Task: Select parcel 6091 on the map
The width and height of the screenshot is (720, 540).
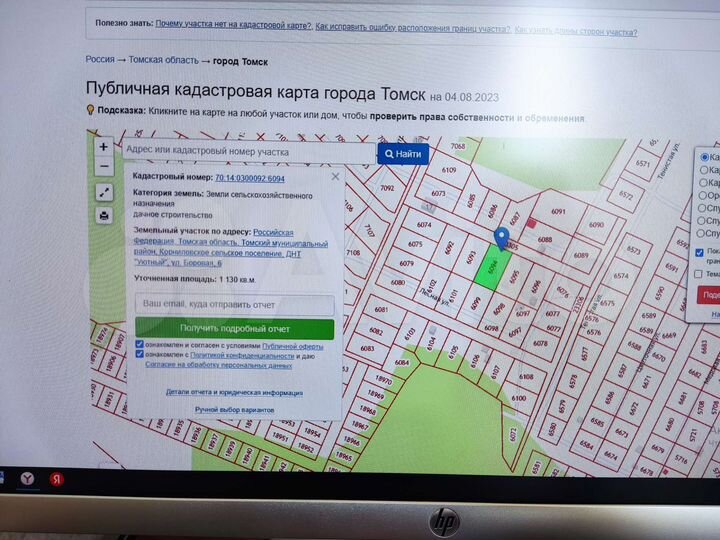Action: click(x=558, y=212)
